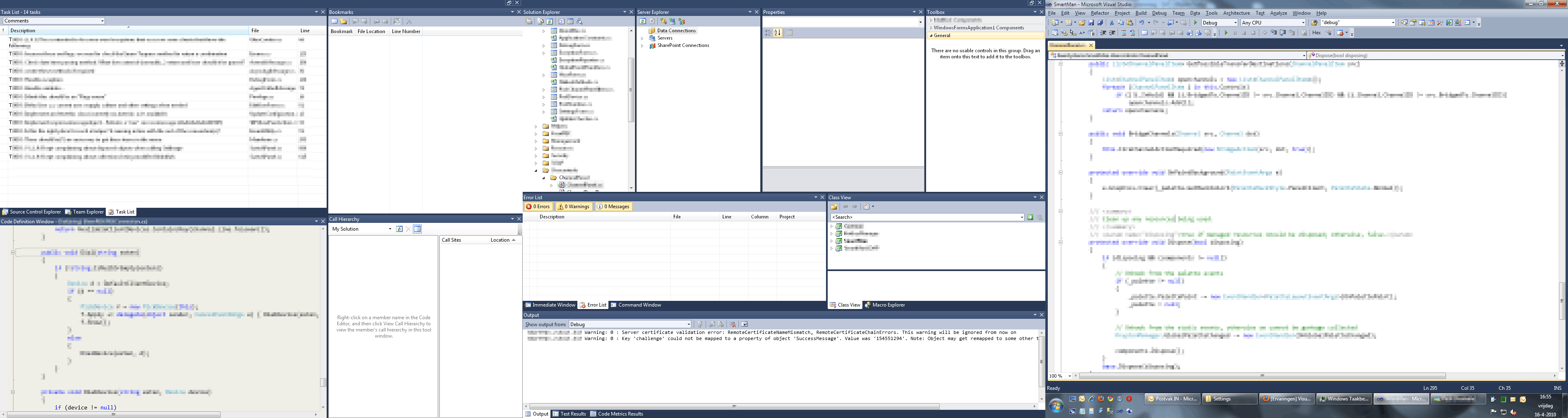Screen dimensions: 1568x418
Task: Click the Comment out selected lines icon
Action: point(1124,33)
